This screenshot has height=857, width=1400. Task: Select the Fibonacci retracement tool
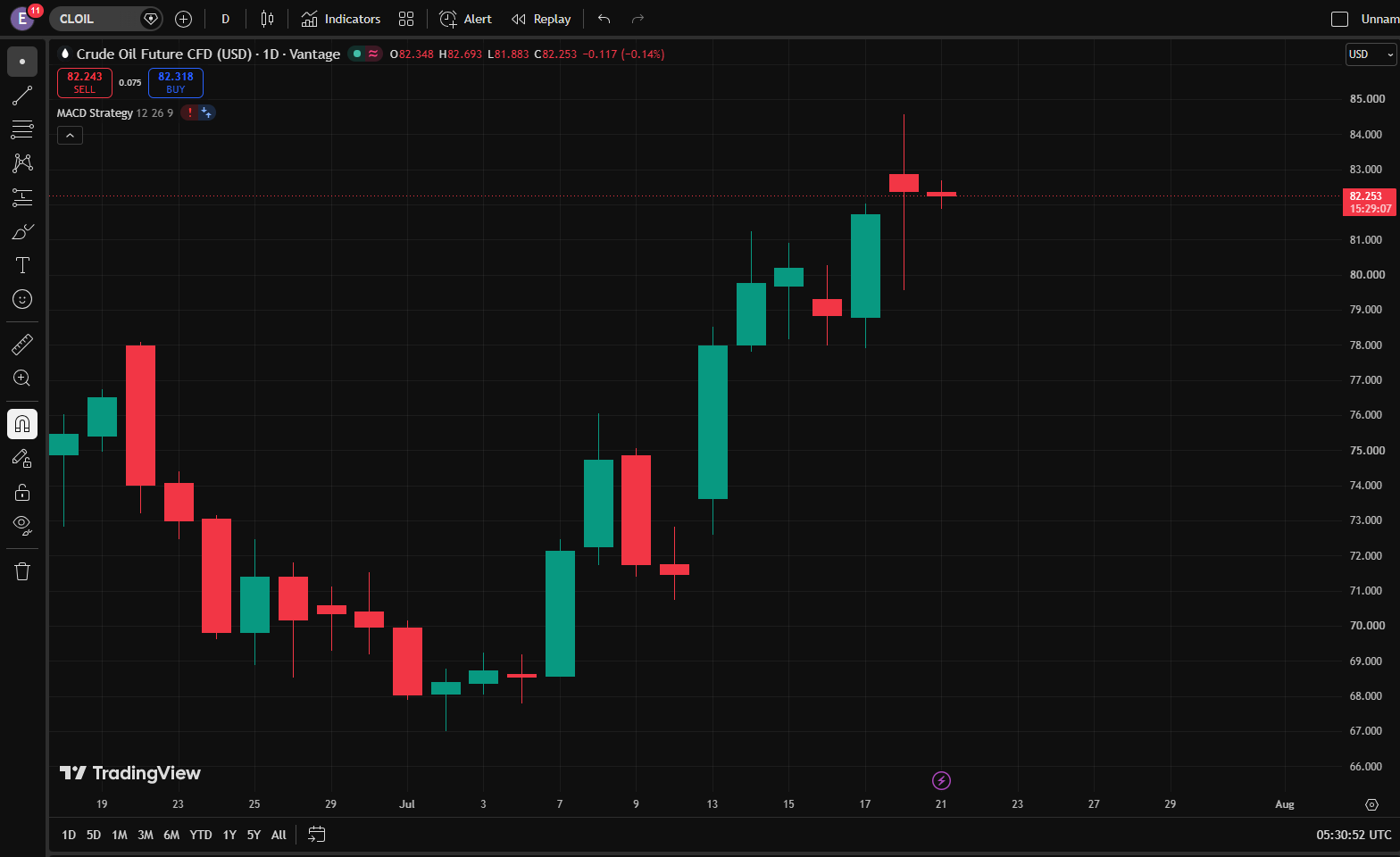22,129
